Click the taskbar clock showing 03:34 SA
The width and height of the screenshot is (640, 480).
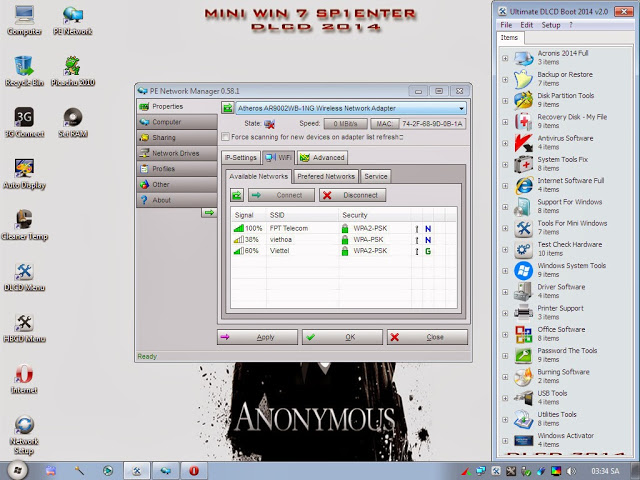(605, 471)
